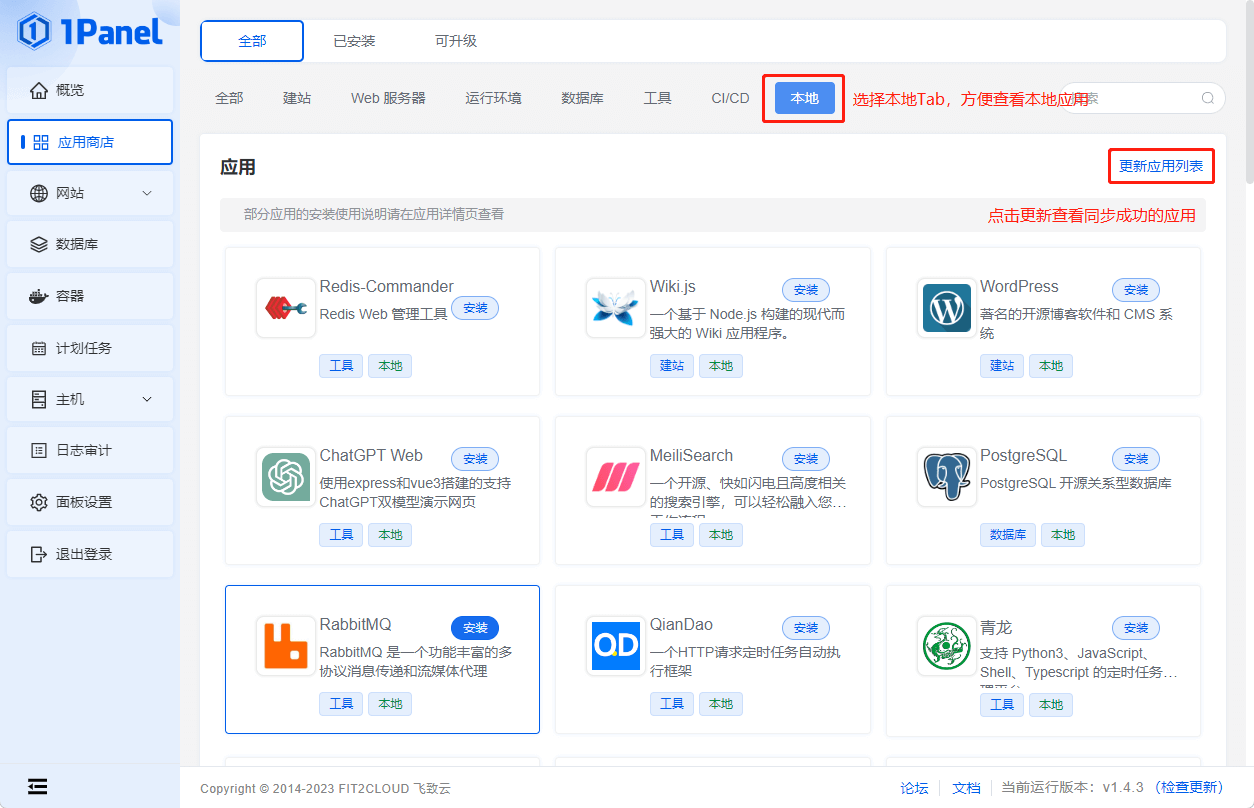Screen dimensions: 1254x808
Task: Filter apps by 运行环境 category
Action: [x=493, y=98]
